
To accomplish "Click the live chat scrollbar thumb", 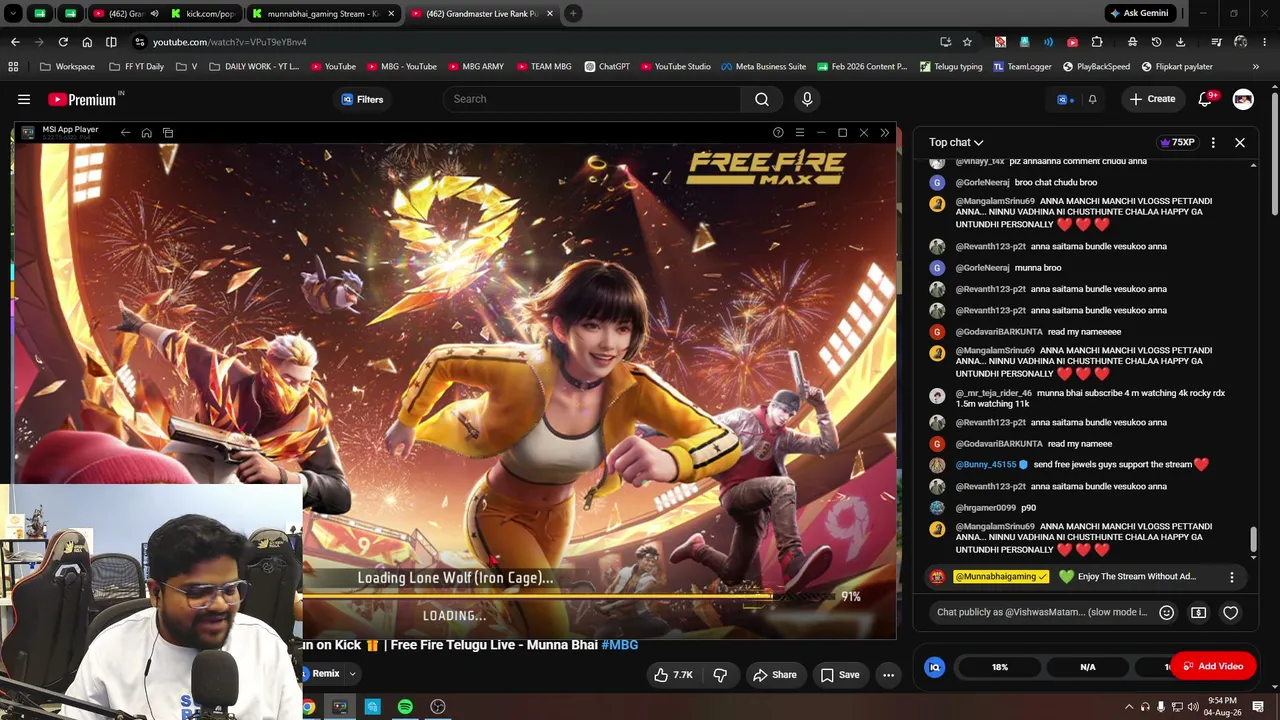I will [1253, 539].
